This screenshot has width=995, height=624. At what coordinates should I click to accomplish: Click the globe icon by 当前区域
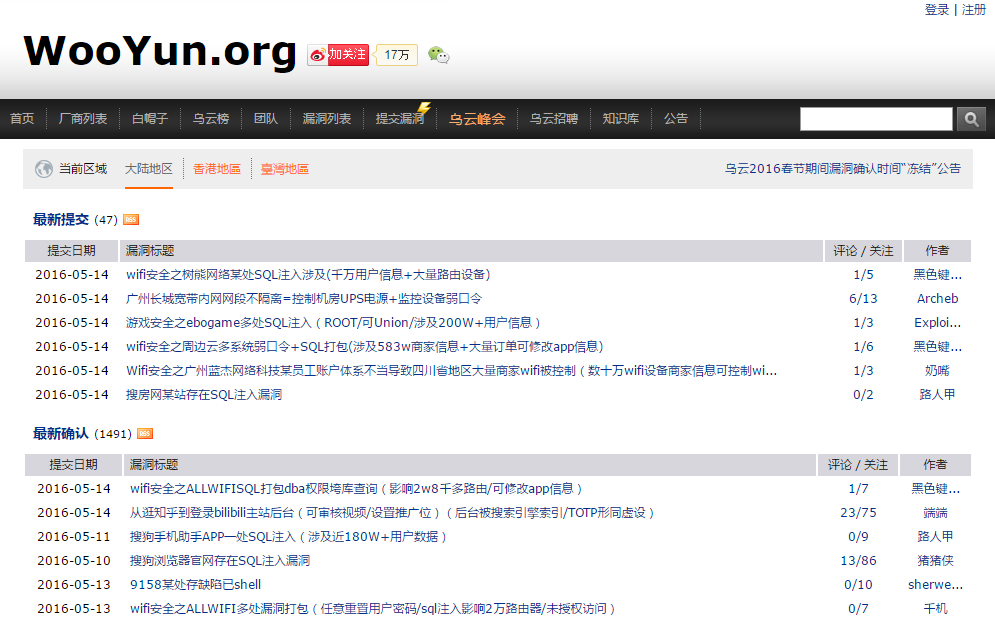pos(44,169)
